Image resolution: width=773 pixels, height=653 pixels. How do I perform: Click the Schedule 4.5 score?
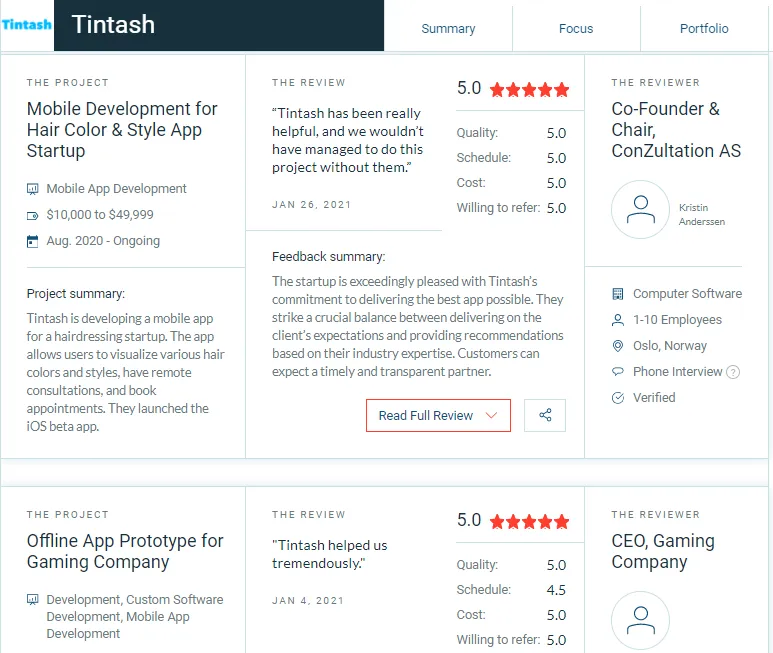coord(556,590)
